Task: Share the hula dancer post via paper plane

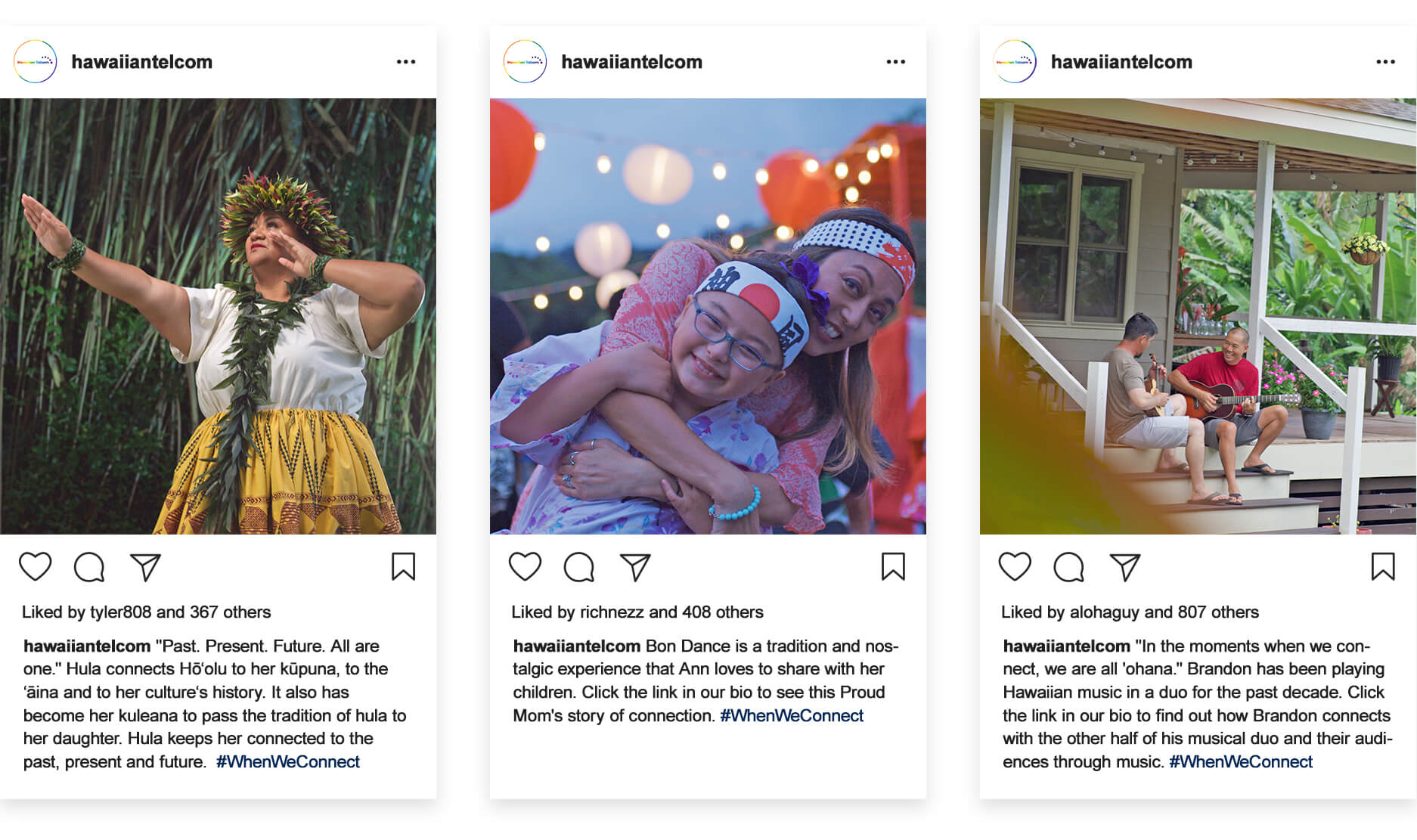Action: point(145,567)
